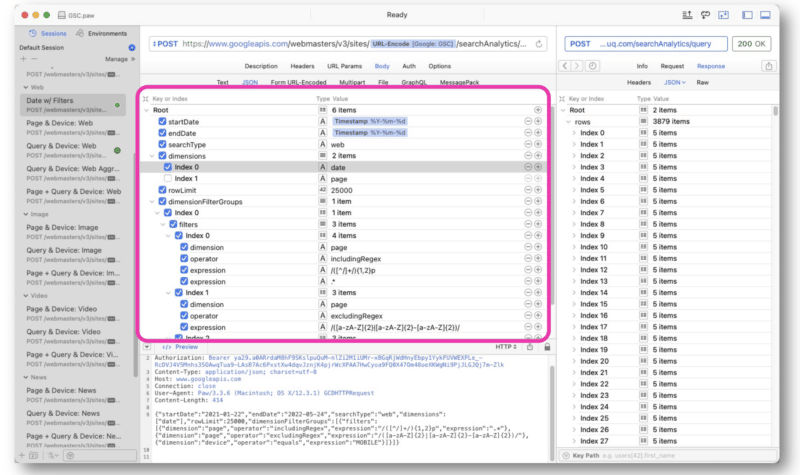Image resolution: width=800 pixels, height=475 pixels.
Task: Uncheck the rowLimit checkbox
Action: (x=163, y=190)
